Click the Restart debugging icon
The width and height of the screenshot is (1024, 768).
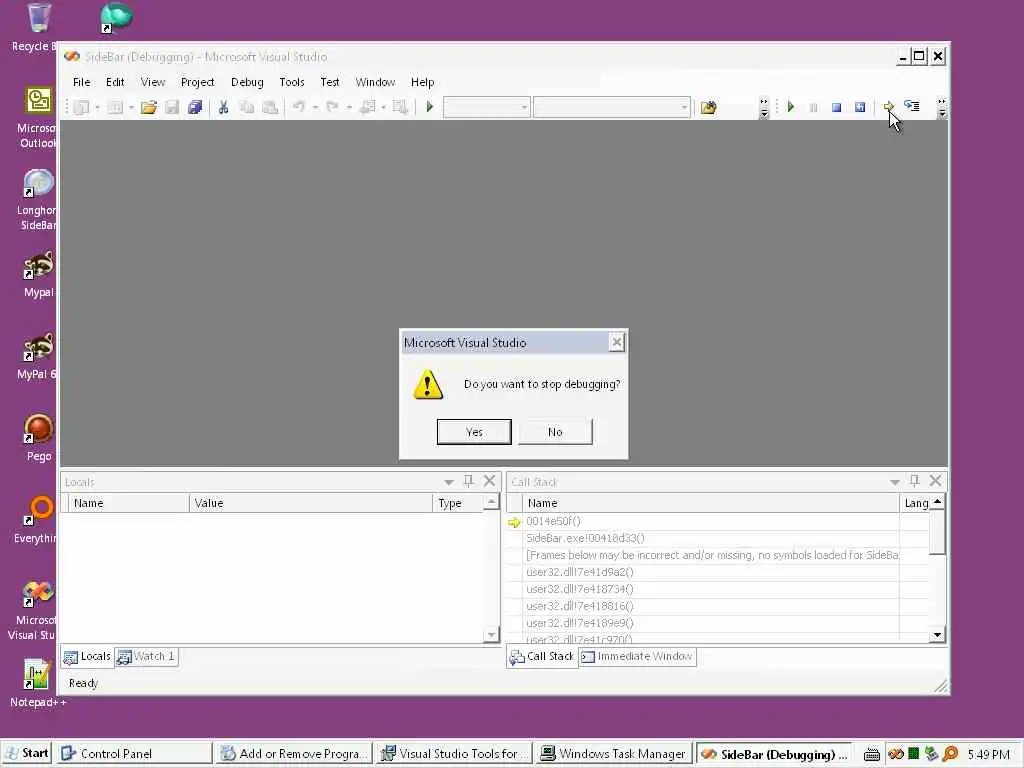(x=860, y=107)
